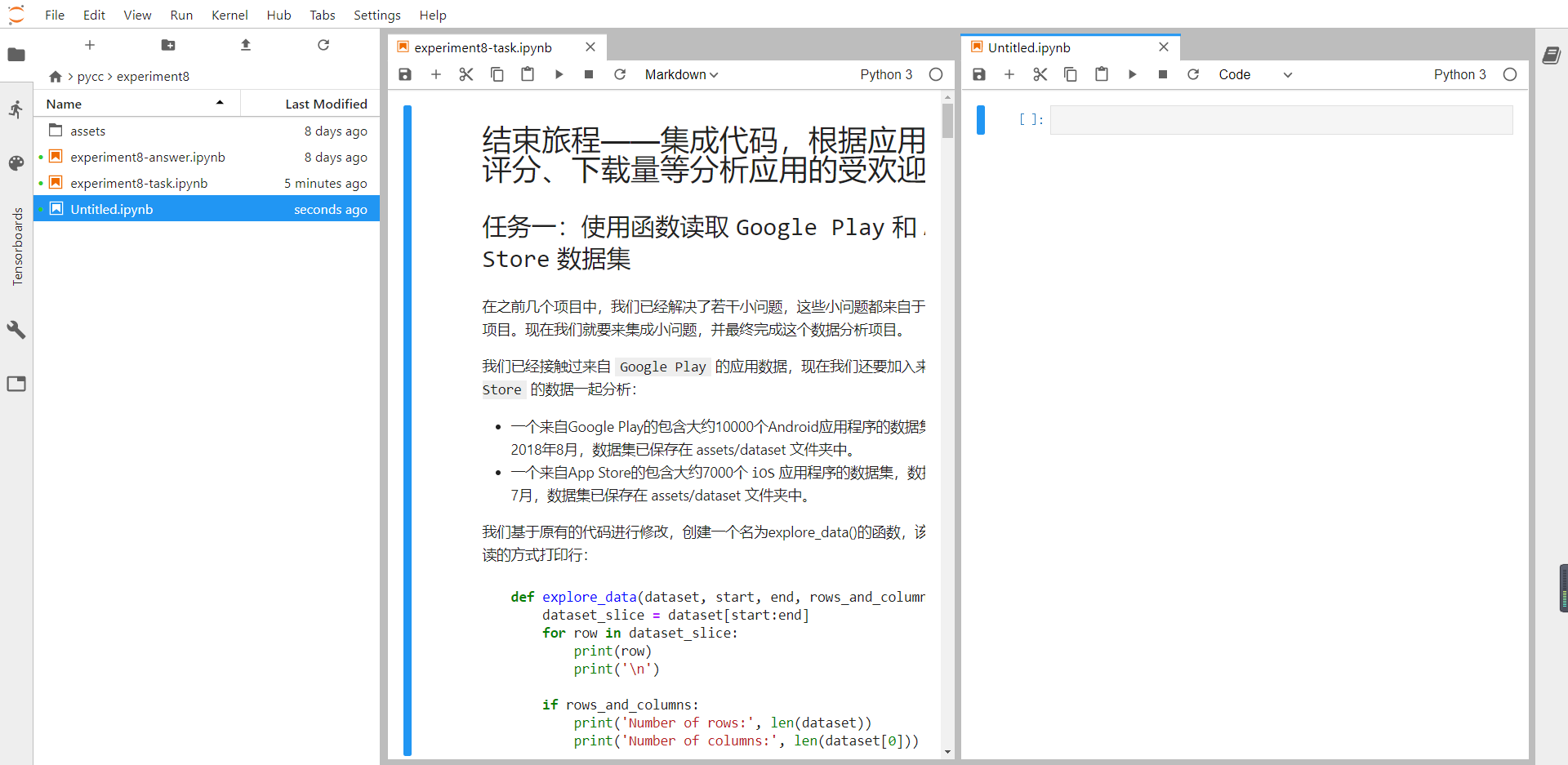Image resolution: width=1568 pixels, height=765 pixels.
Task: Click the Upload Files icon
Action: [x=246, y=45]
